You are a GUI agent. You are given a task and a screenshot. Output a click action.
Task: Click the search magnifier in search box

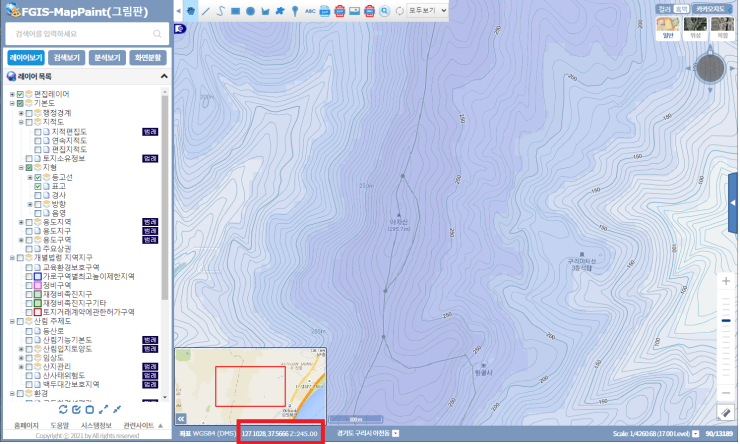[x=157, y=34]
